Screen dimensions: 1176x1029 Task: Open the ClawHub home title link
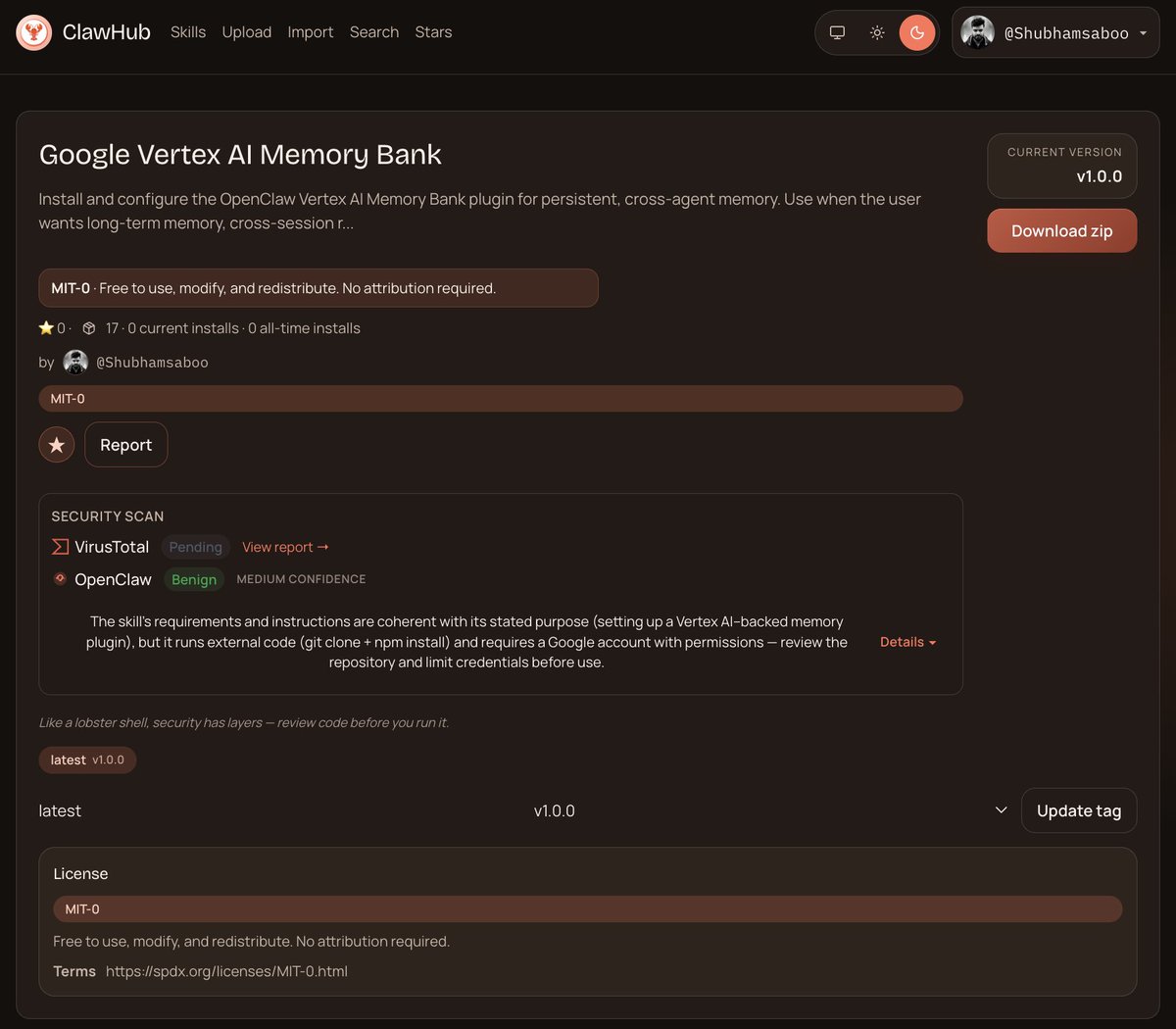(106, 32)
